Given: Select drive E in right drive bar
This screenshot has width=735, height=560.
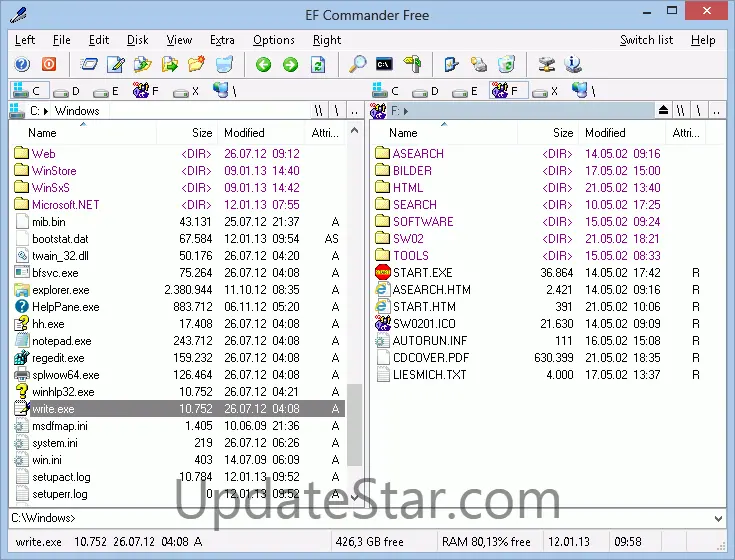Looking at the screenshot, I should pos(465,91).
